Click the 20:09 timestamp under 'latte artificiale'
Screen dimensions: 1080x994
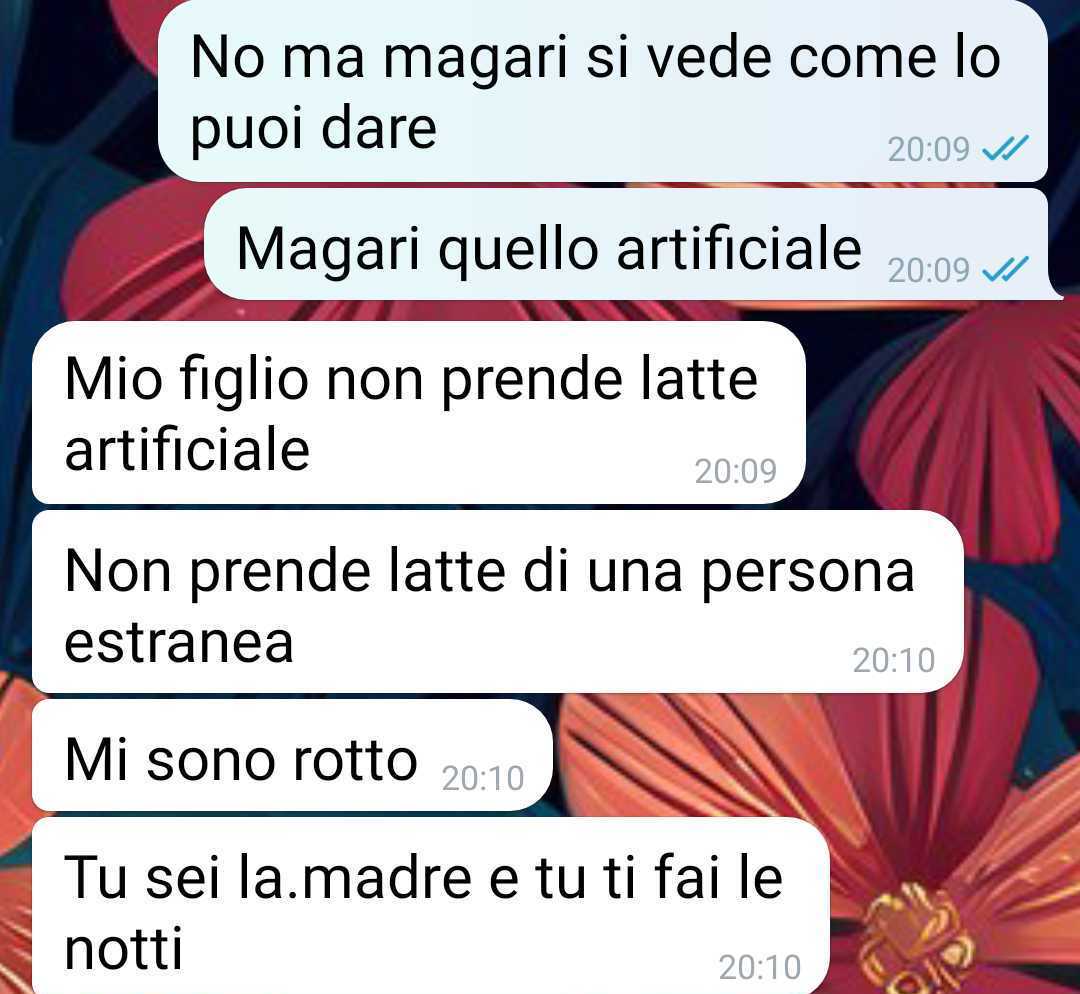click(736, 471)
